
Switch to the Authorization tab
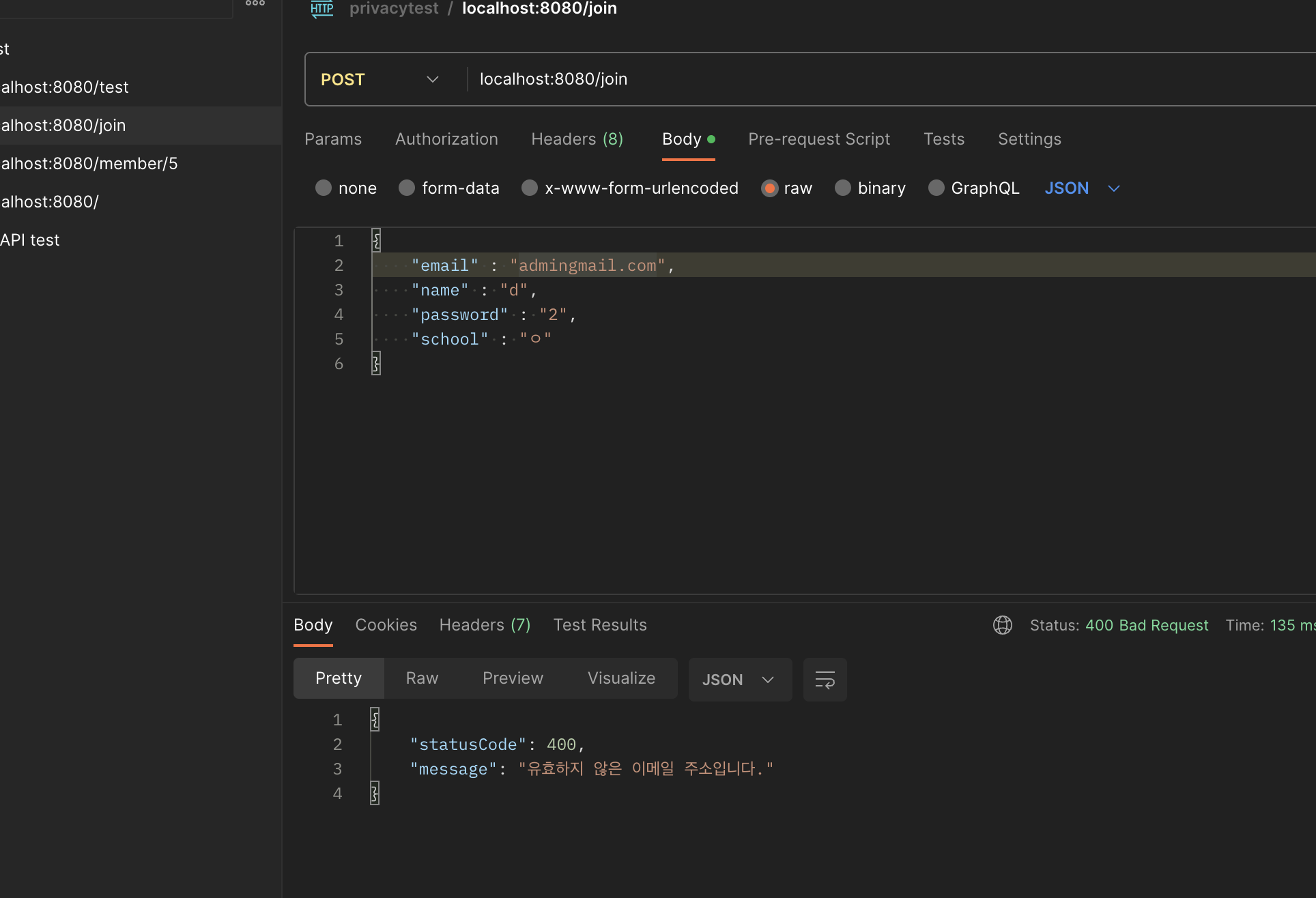coord(446,139)
